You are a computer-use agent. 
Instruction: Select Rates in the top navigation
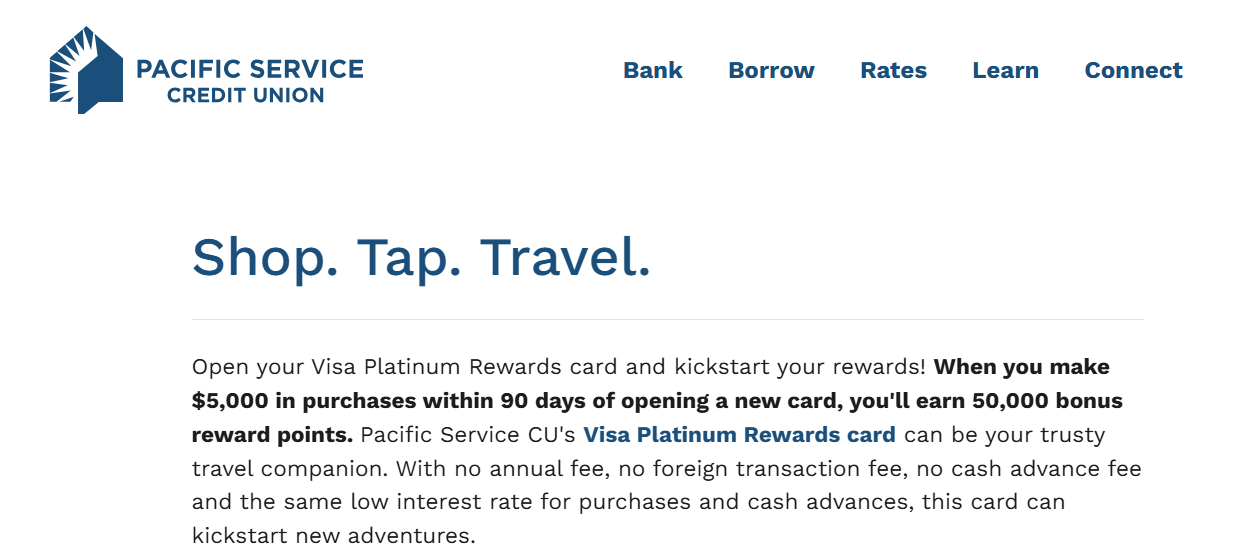click(893, 71)
